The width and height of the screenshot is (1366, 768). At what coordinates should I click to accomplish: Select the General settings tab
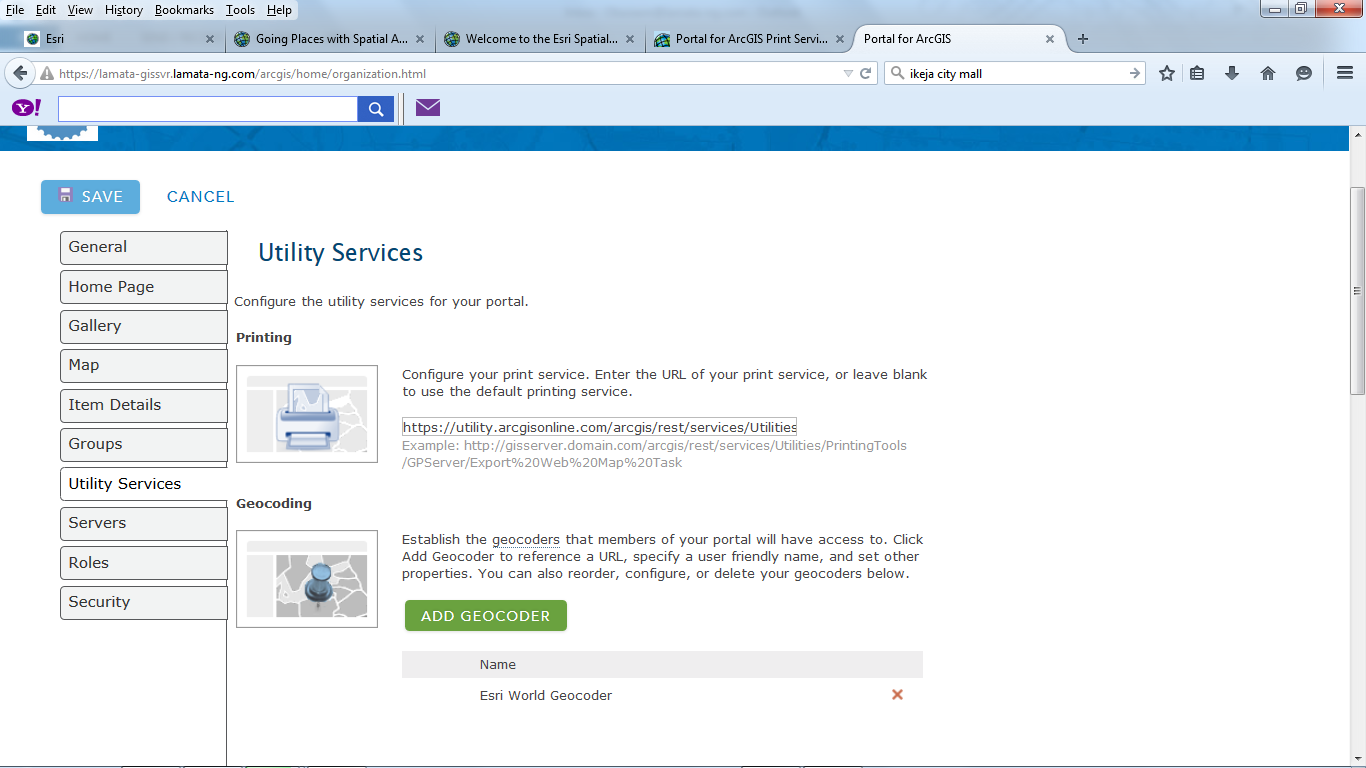point(144,248)
